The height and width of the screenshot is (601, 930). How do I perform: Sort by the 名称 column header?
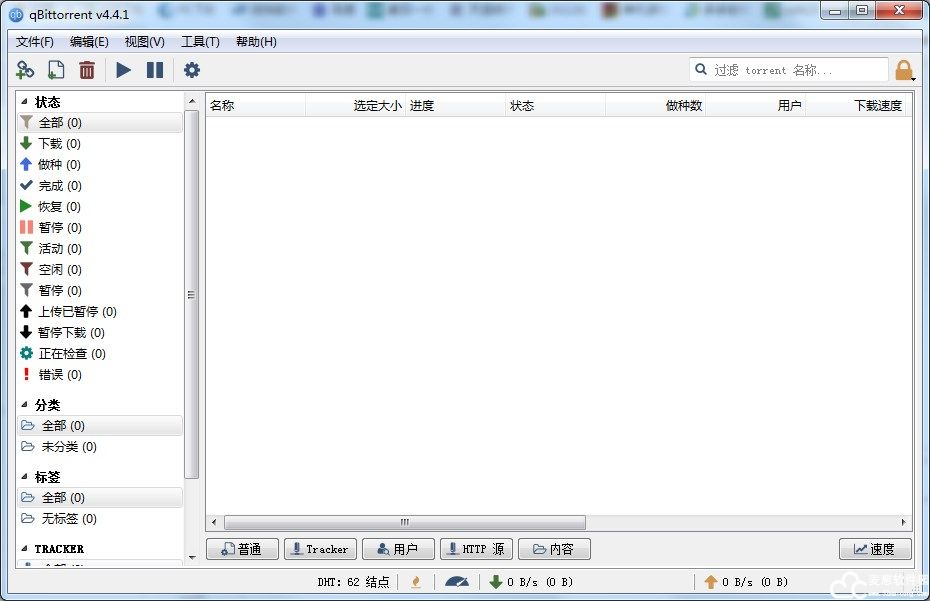point(256,106)
